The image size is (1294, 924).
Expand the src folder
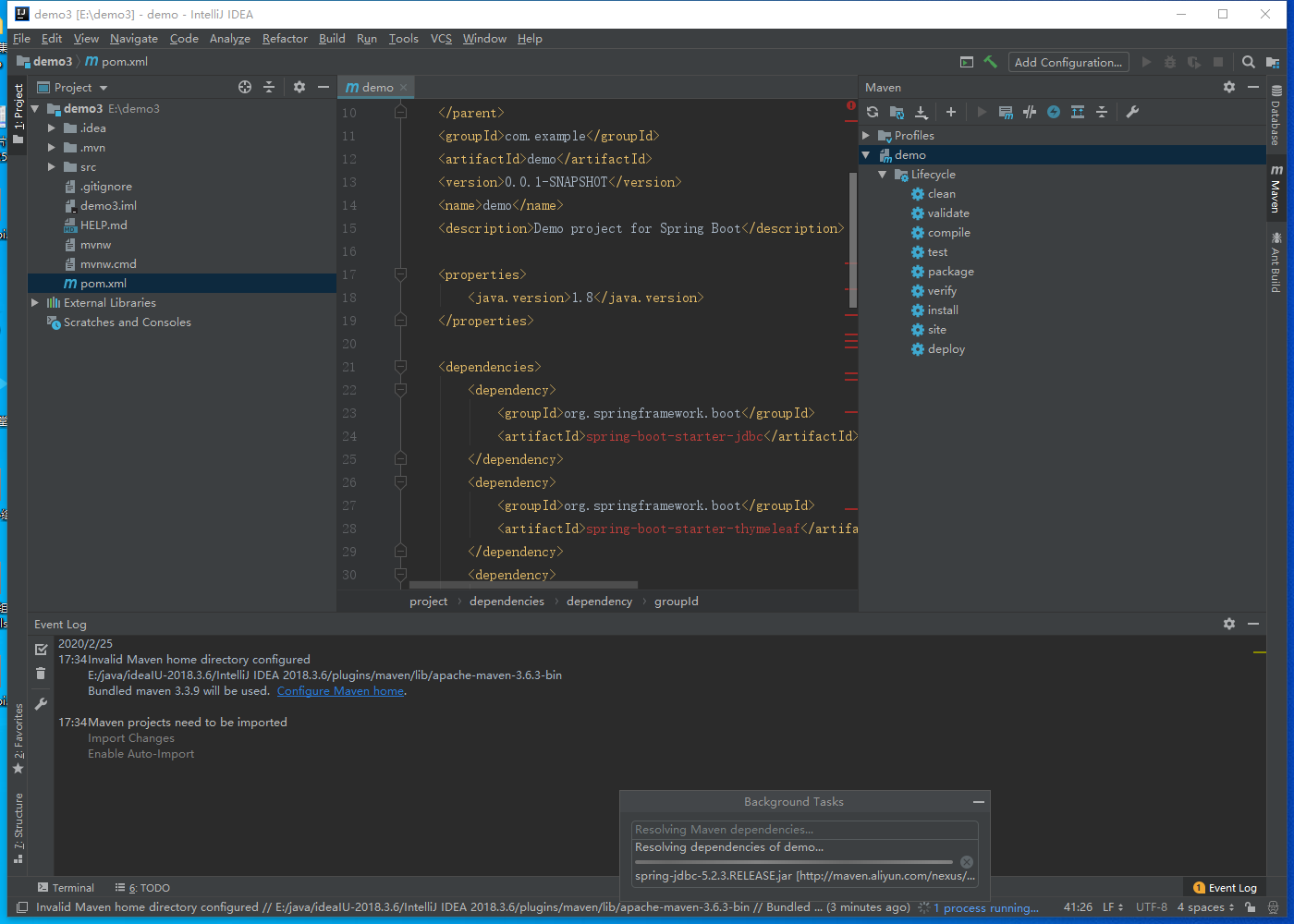(x=52, y=167)
